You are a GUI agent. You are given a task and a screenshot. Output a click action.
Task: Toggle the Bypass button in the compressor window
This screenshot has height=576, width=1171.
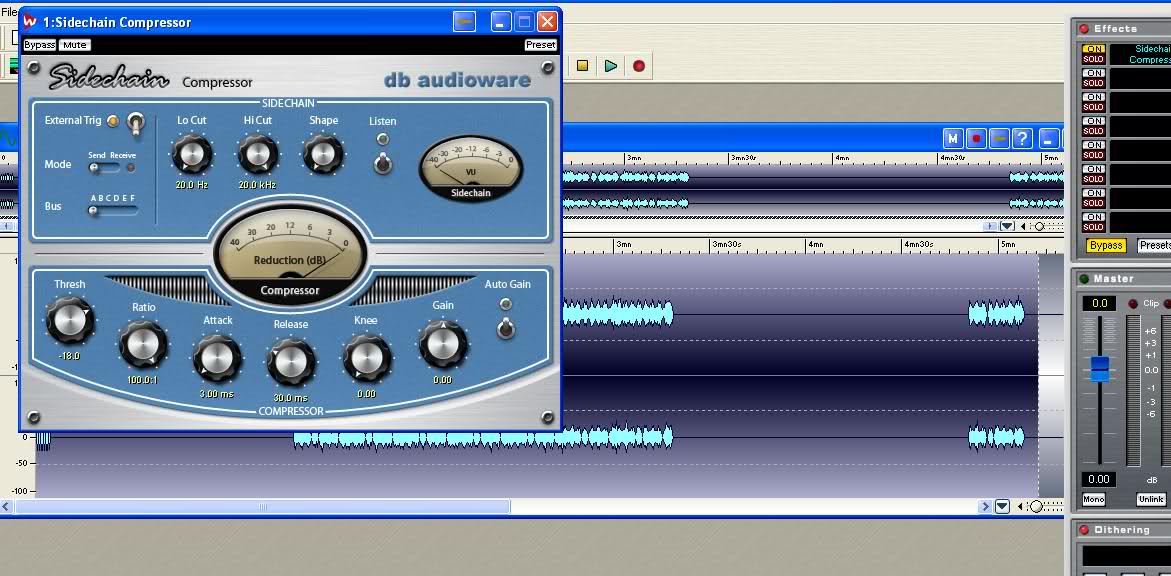(40, 45)
